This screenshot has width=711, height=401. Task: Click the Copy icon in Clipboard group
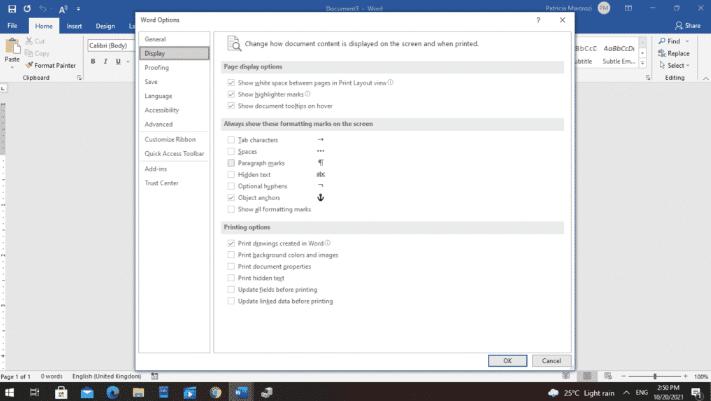pyautogui.click(x=29, y=53)
